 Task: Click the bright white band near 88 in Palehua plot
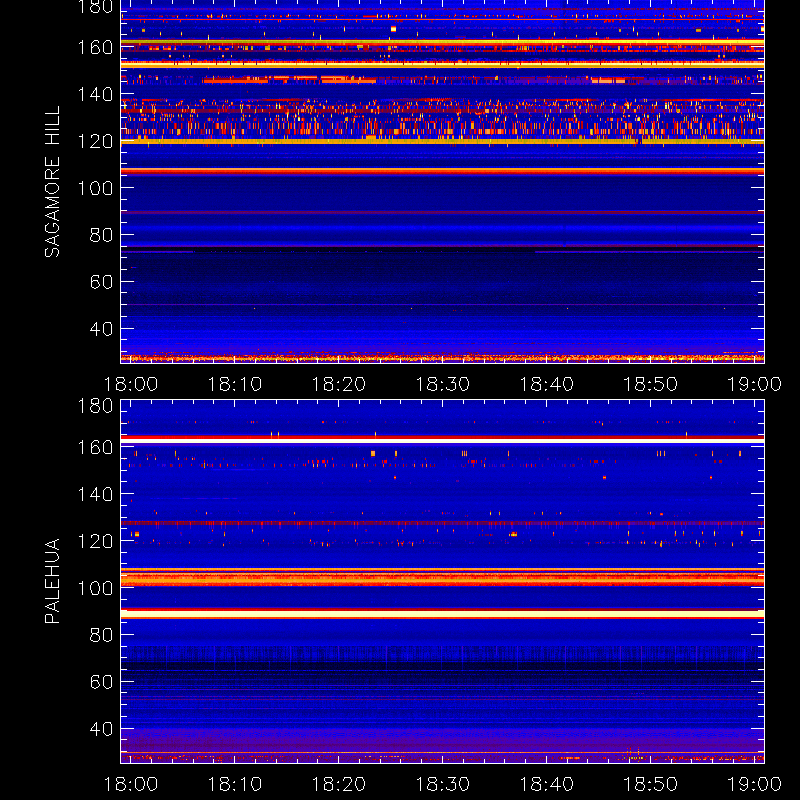pyautogui.click(x=442, y=615)
